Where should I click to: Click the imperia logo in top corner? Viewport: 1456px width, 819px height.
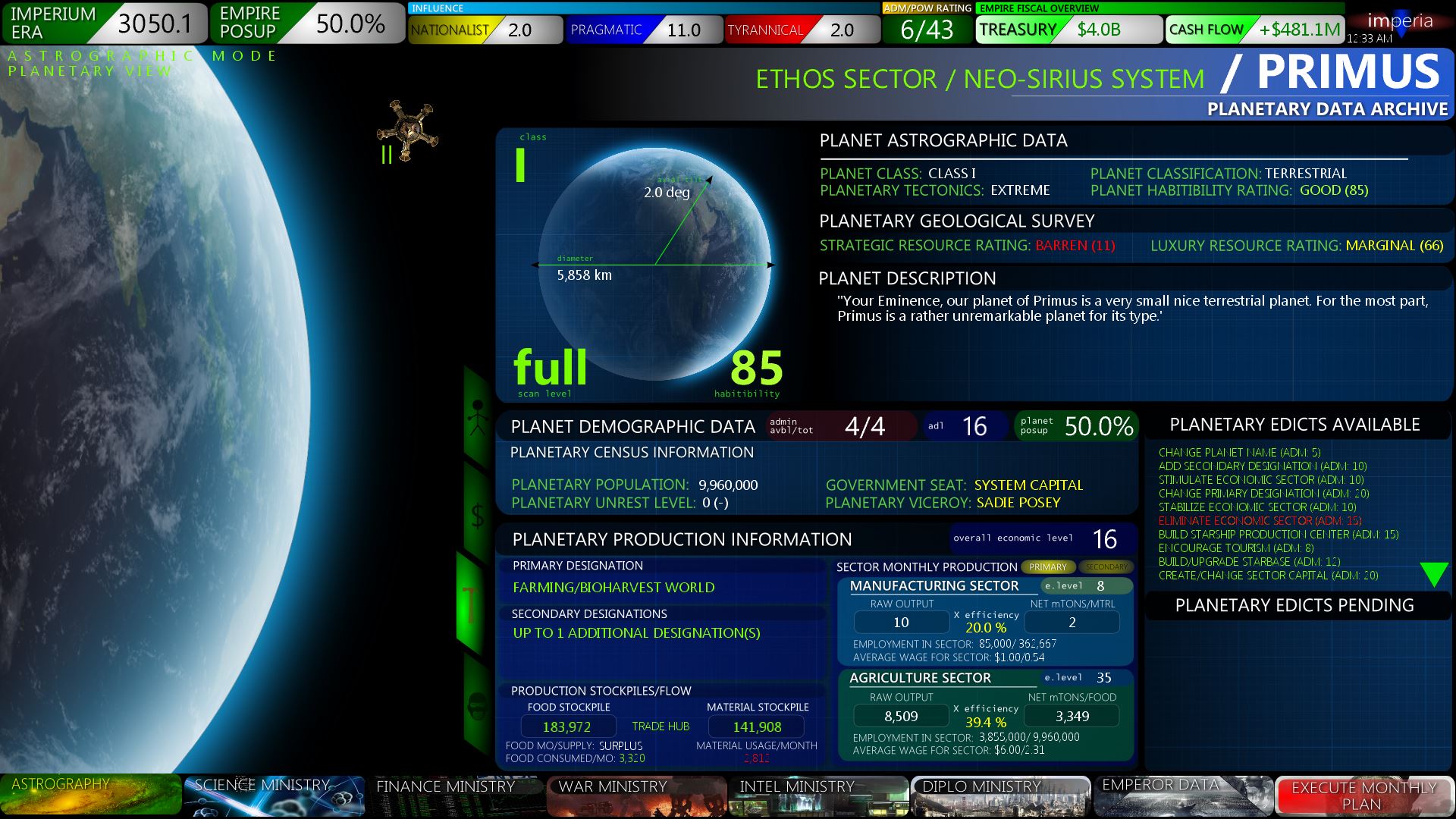[x=1400, y=21]
